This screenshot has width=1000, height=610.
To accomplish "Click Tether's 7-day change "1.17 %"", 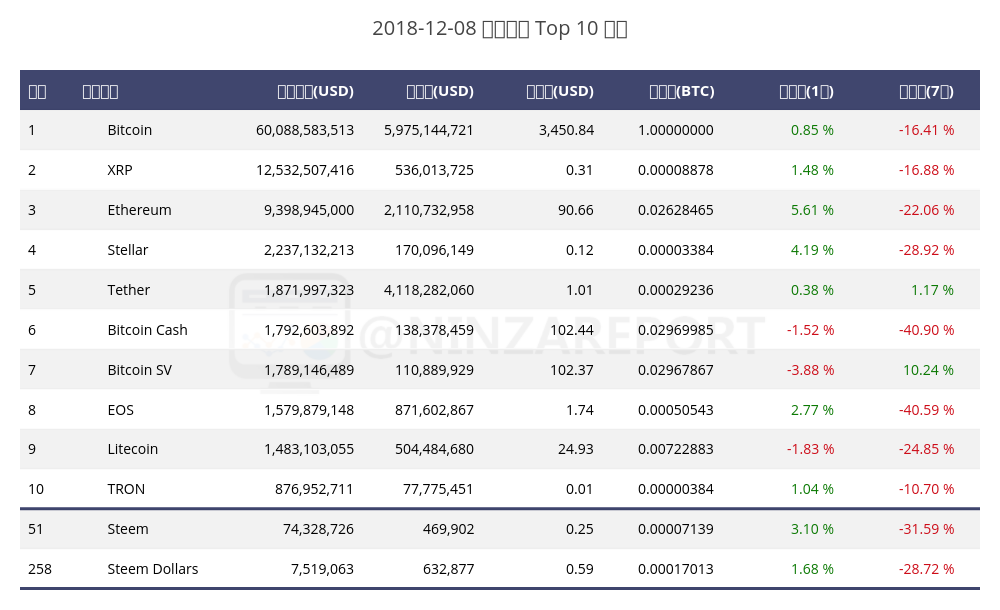I will pyautogui.click(x=932, y=290).
